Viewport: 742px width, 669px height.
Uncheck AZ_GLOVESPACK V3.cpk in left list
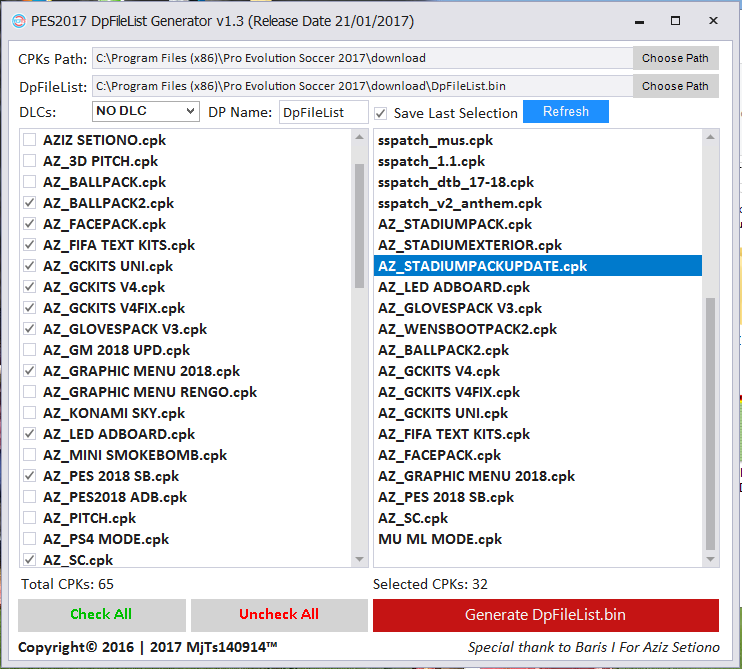tap(29, 329)
